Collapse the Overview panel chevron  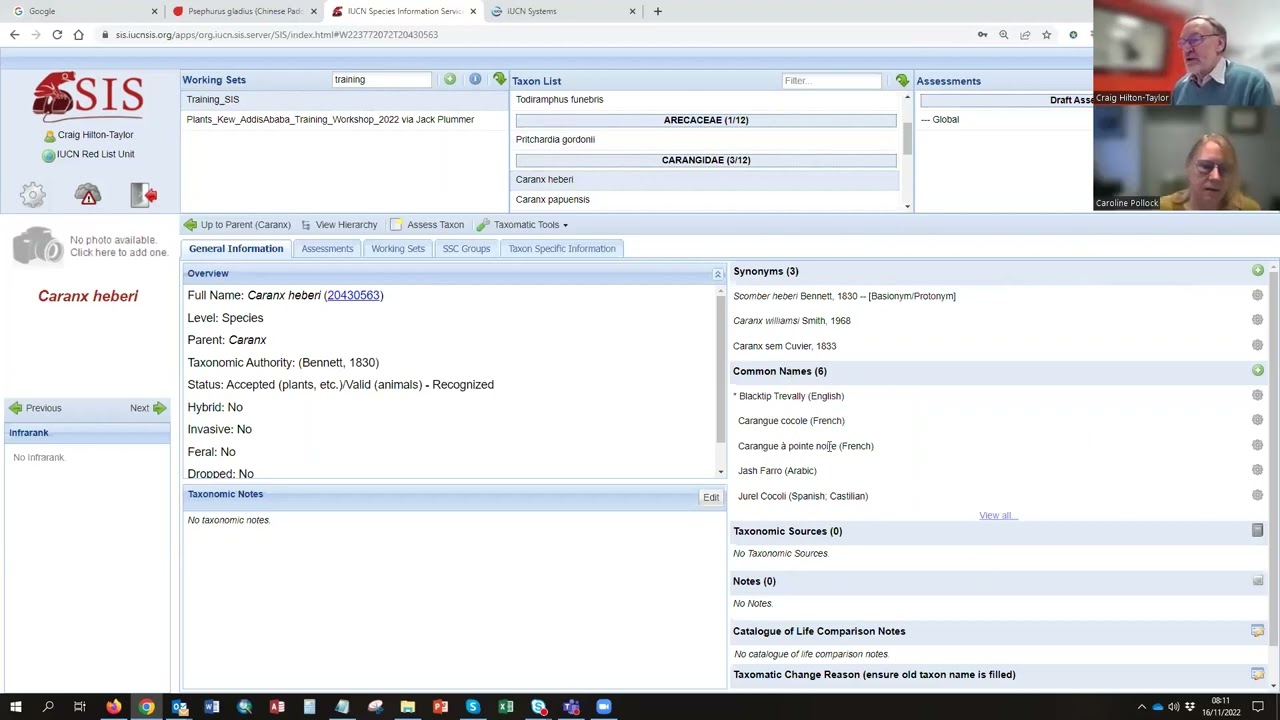pos(717,273)
